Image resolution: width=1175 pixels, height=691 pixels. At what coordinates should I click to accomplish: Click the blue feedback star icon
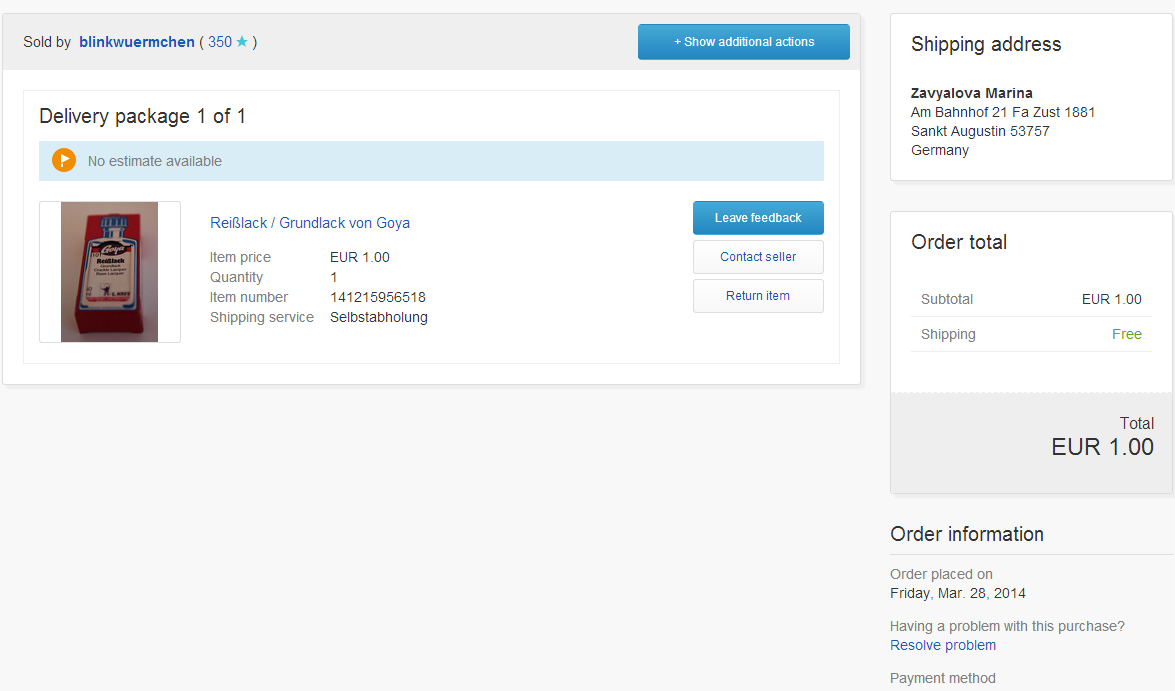click(x=242, y=42)
